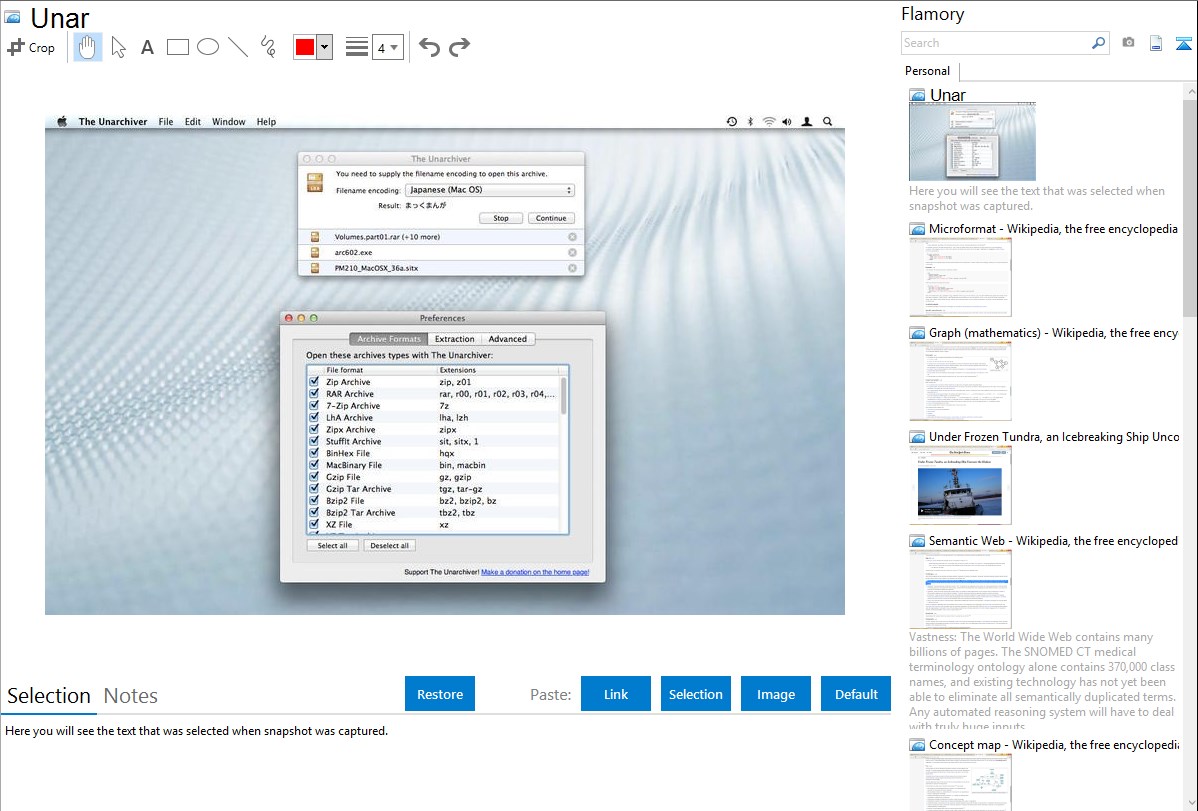Expand the line width dropdown showing 4
1198x811 pixels.
(x=388, y=47)
